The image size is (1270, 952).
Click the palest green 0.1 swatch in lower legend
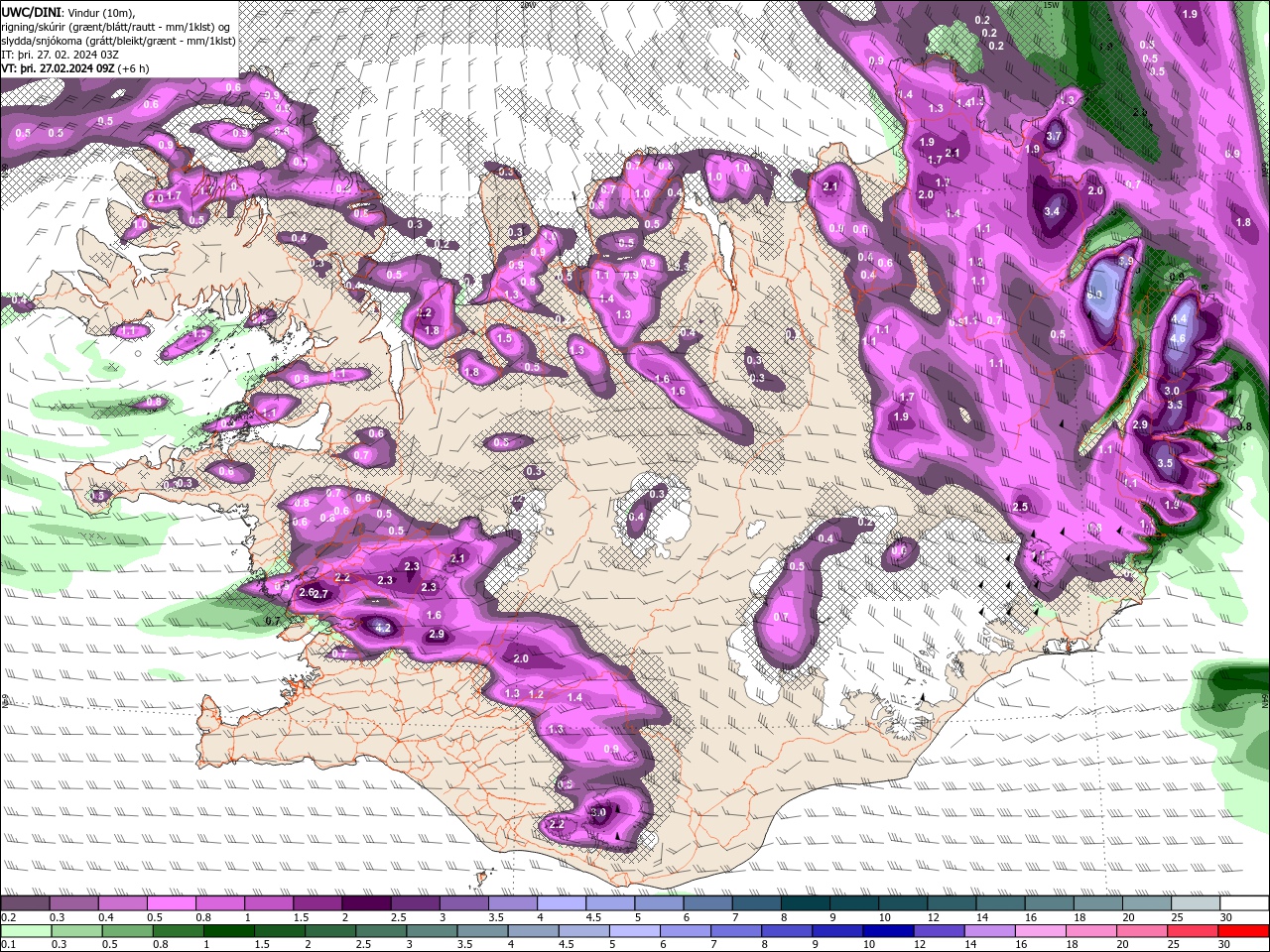26,930
